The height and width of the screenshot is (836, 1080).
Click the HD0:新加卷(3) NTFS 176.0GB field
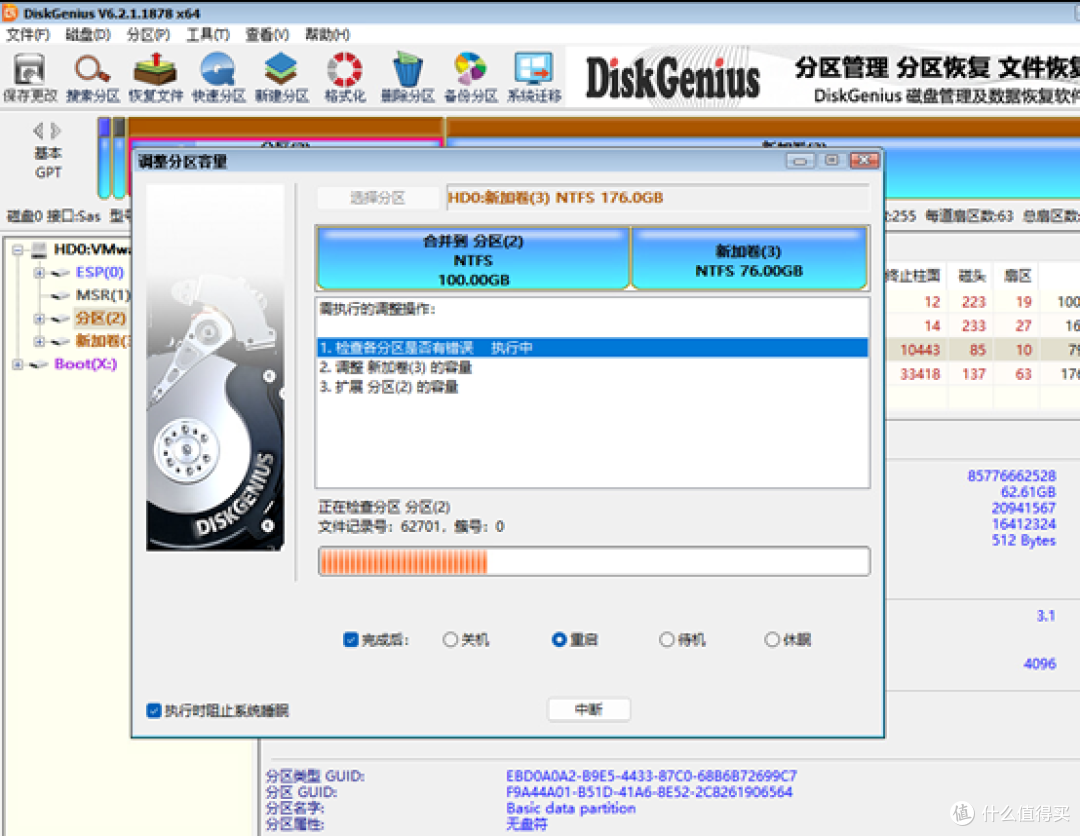[x=658, y=198]
